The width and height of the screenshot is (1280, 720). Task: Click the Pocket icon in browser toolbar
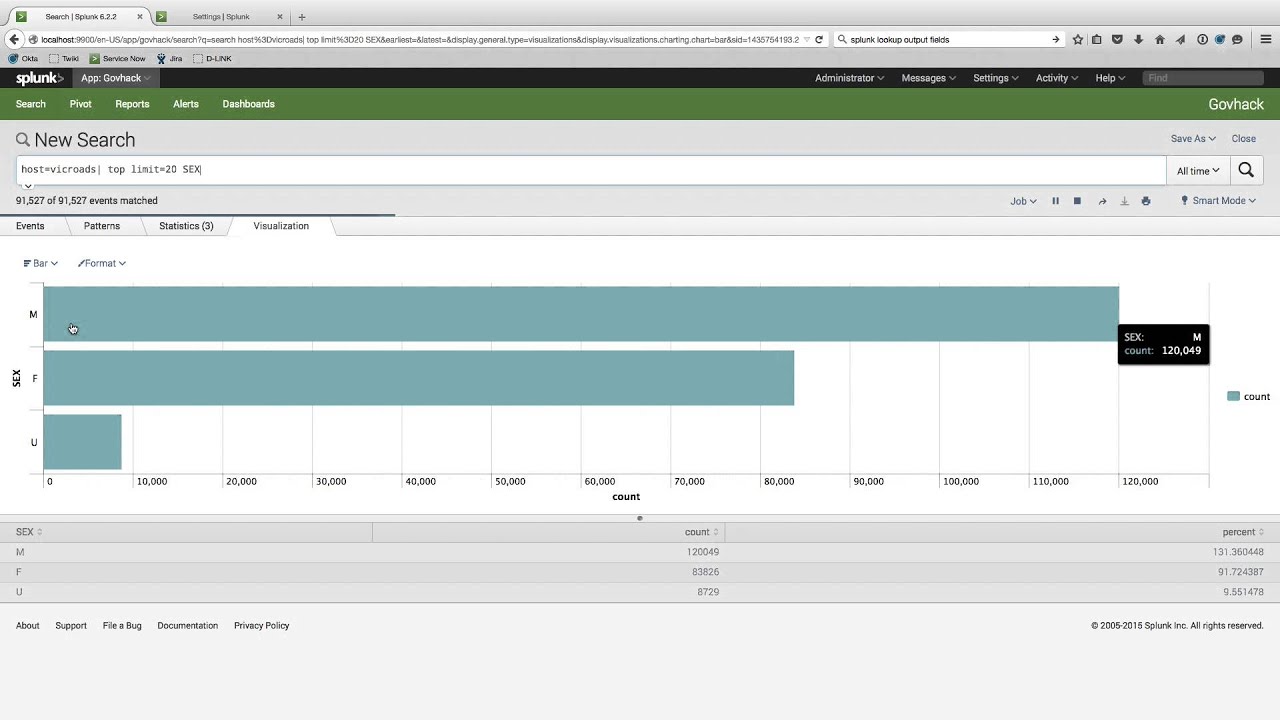tap(1118, 40)
